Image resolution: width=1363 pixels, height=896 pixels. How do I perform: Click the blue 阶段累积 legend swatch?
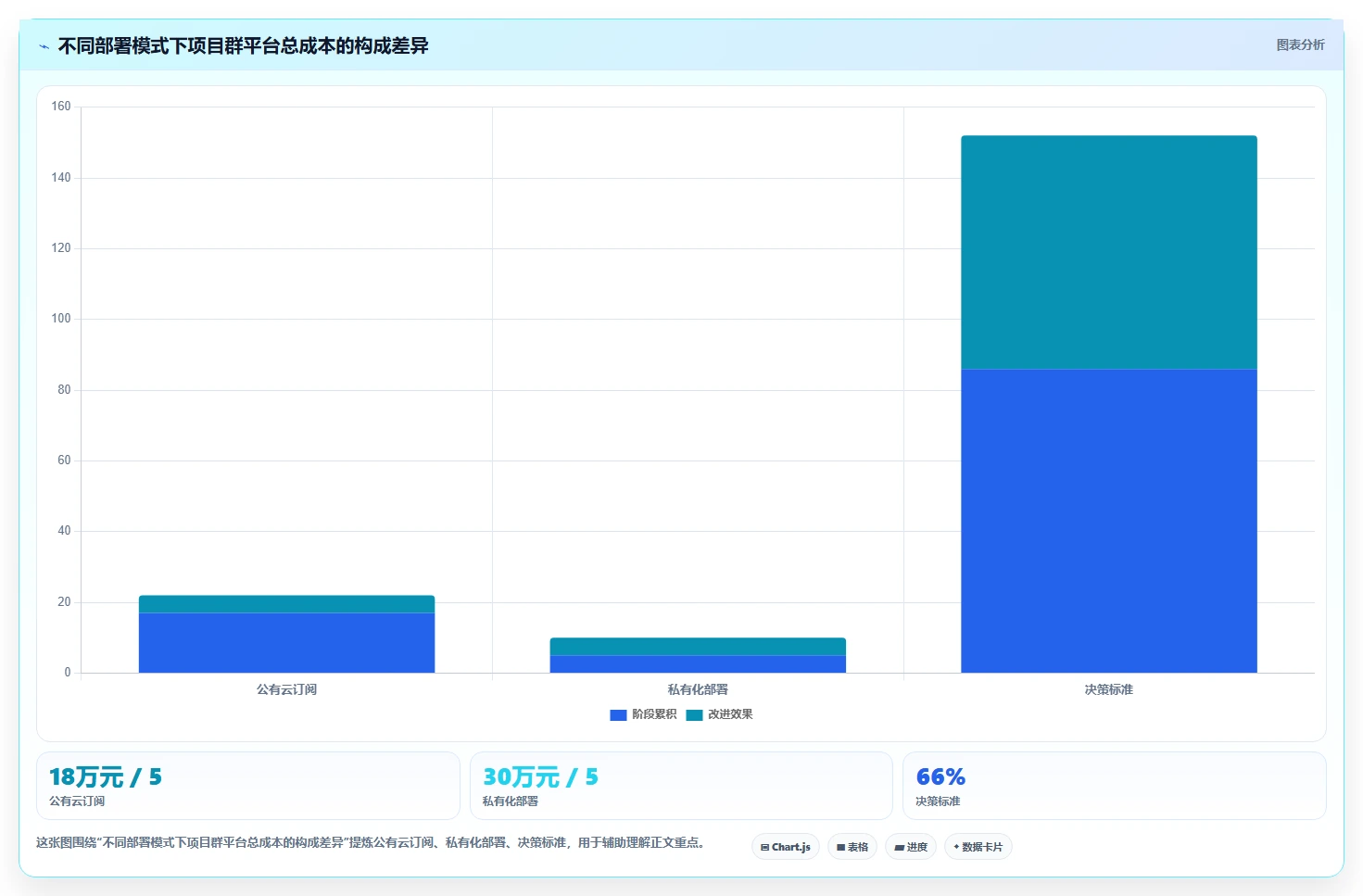pyautogui.click(x=618, y=714)
